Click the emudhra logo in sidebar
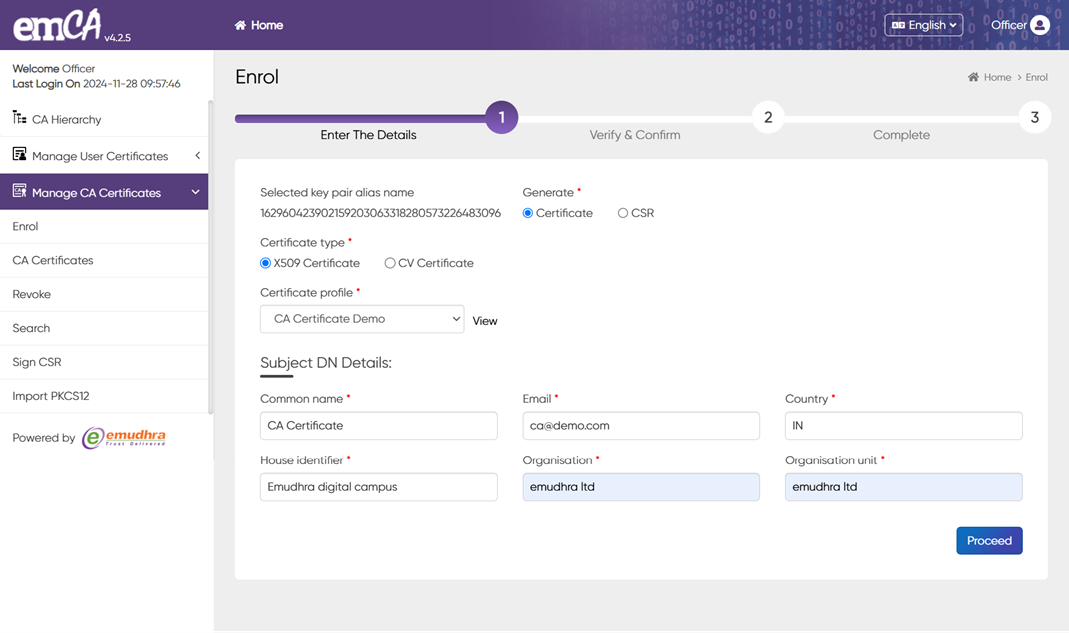This screenshot has width=1069, height=633. pyautogui.click(x=124, y=437)
